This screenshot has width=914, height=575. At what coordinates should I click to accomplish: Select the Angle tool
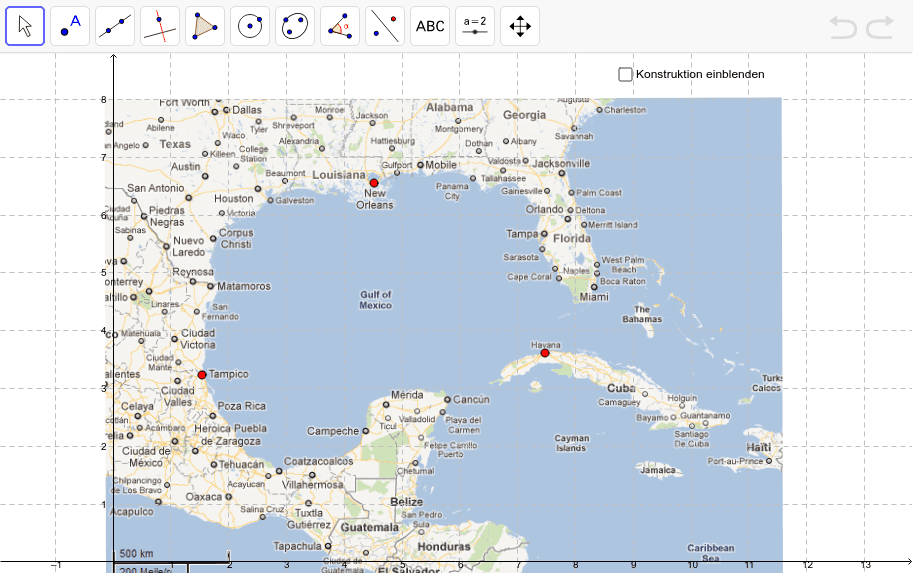coord(340,26)
